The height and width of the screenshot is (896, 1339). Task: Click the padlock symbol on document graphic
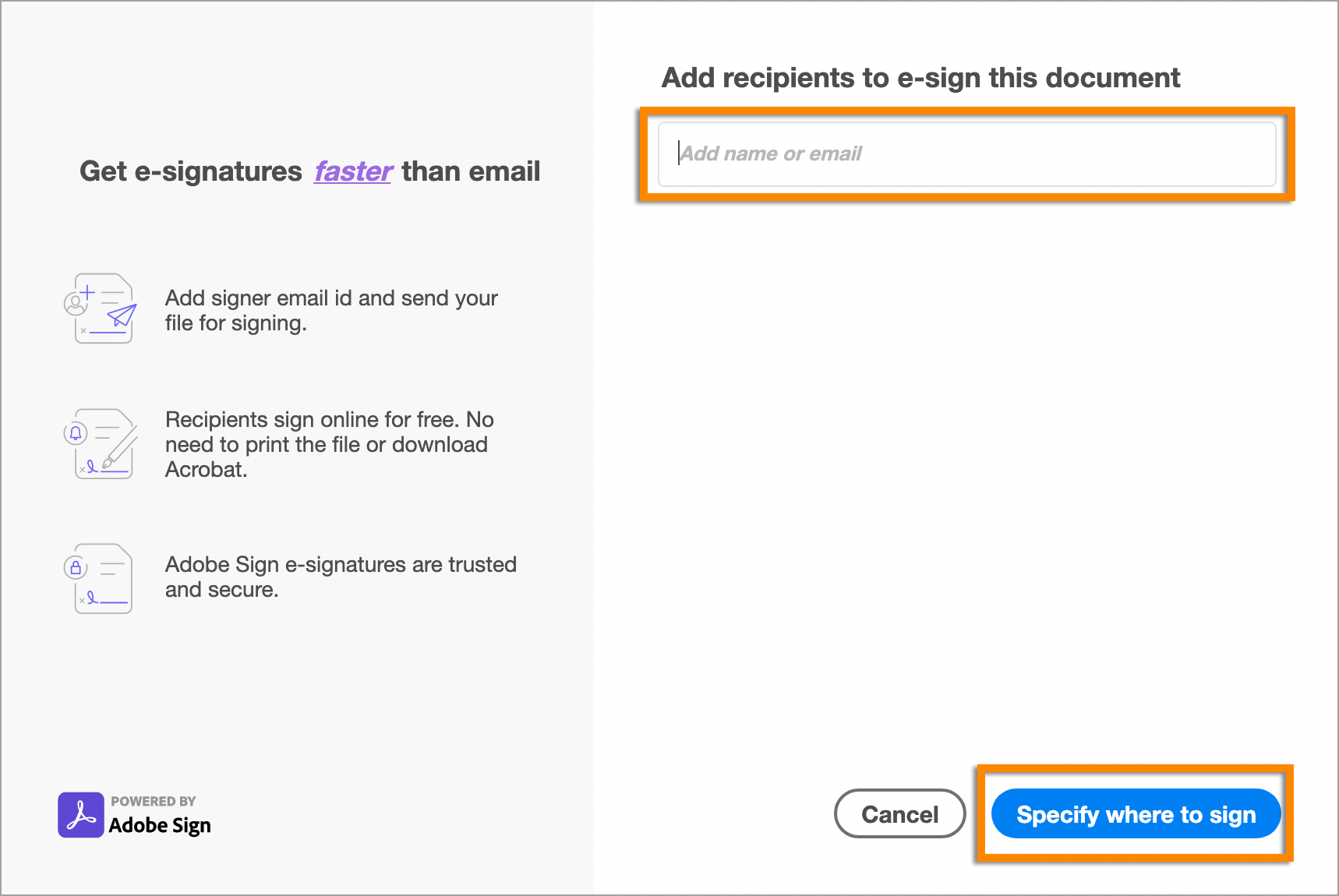coord(77,566)
